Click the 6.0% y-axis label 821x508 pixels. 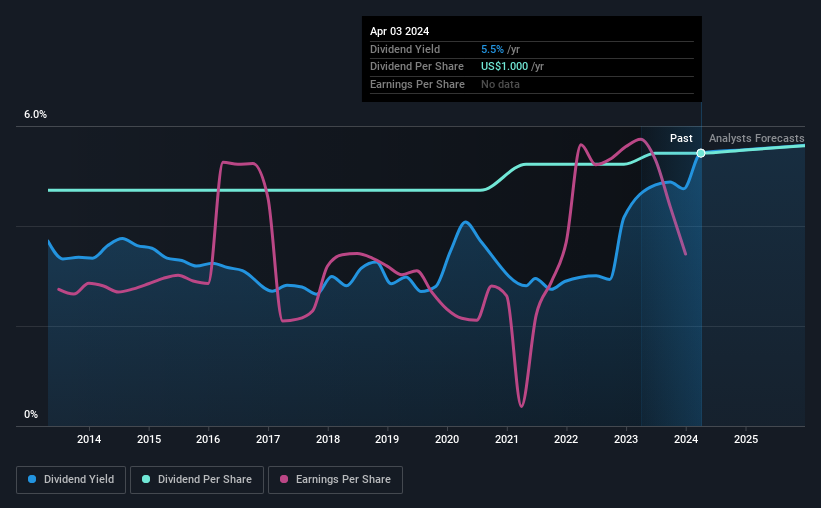coord(36,115)
